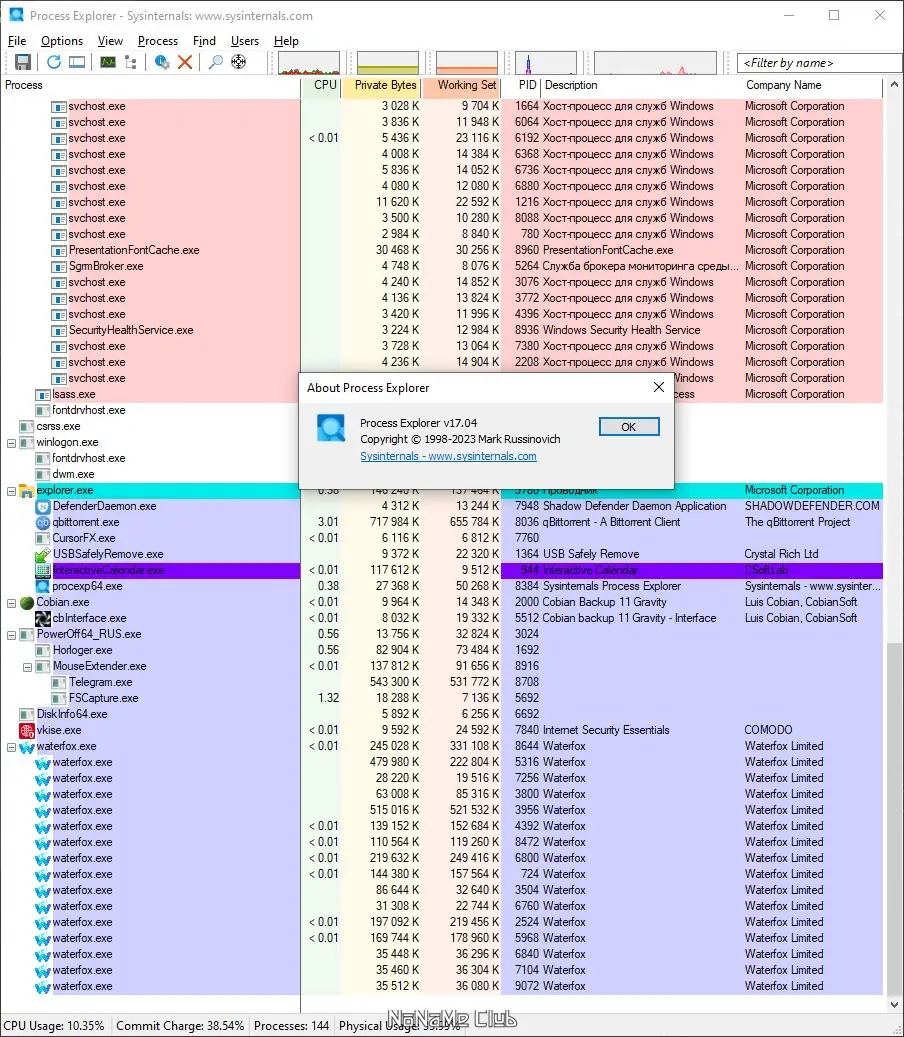Collapse the winlogon.exe tree node

click(11, 442)
